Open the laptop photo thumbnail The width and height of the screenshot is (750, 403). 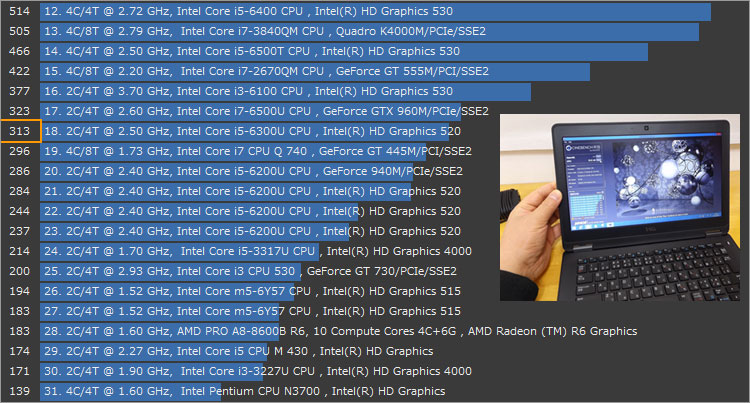[620, 208]
